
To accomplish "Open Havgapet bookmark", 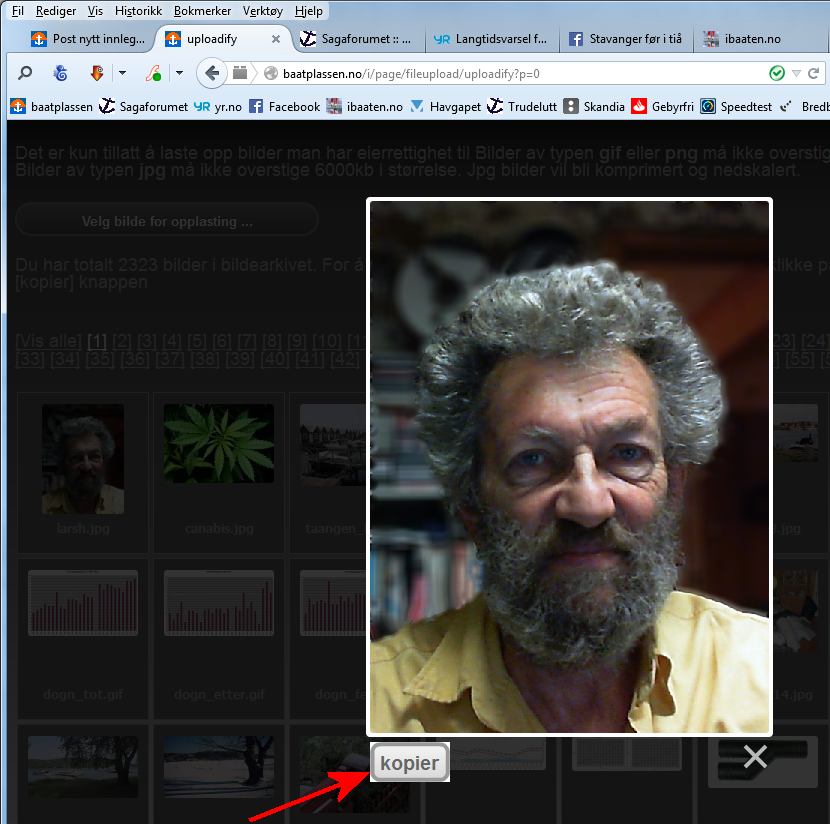I will [x=446, y=106].
